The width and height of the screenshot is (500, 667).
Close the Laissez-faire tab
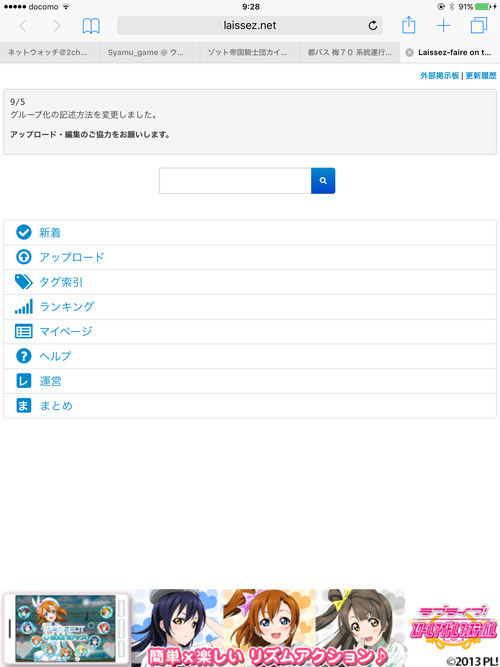click(409, 53)
